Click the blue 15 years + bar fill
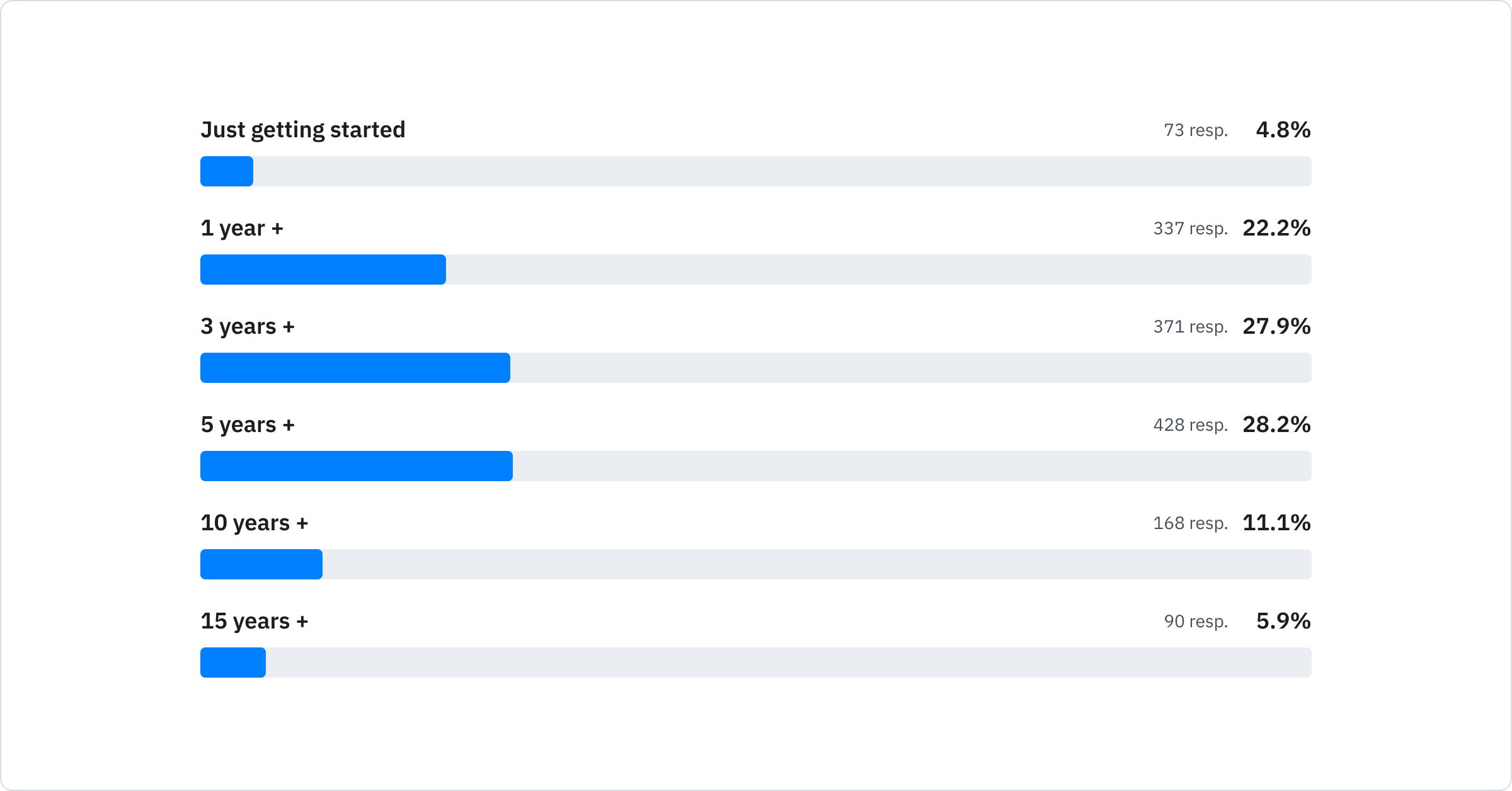1512x791 pixels. [x=232, y=663]
